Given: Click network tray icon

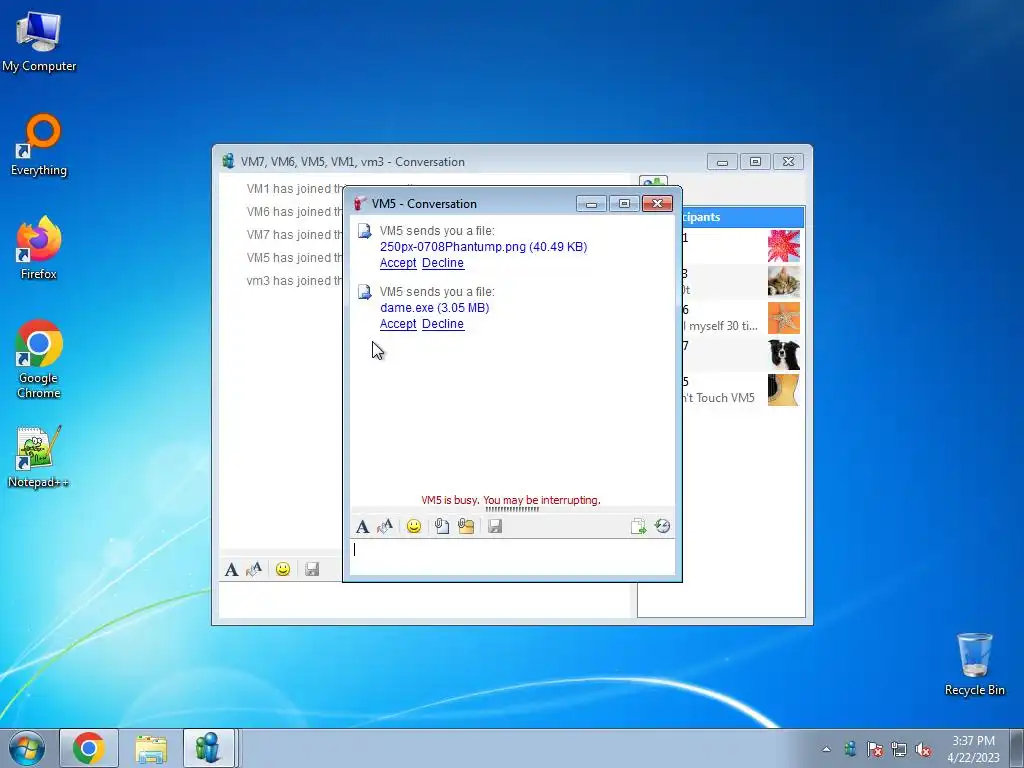Looking at the screenshot, I should [899, 749].
